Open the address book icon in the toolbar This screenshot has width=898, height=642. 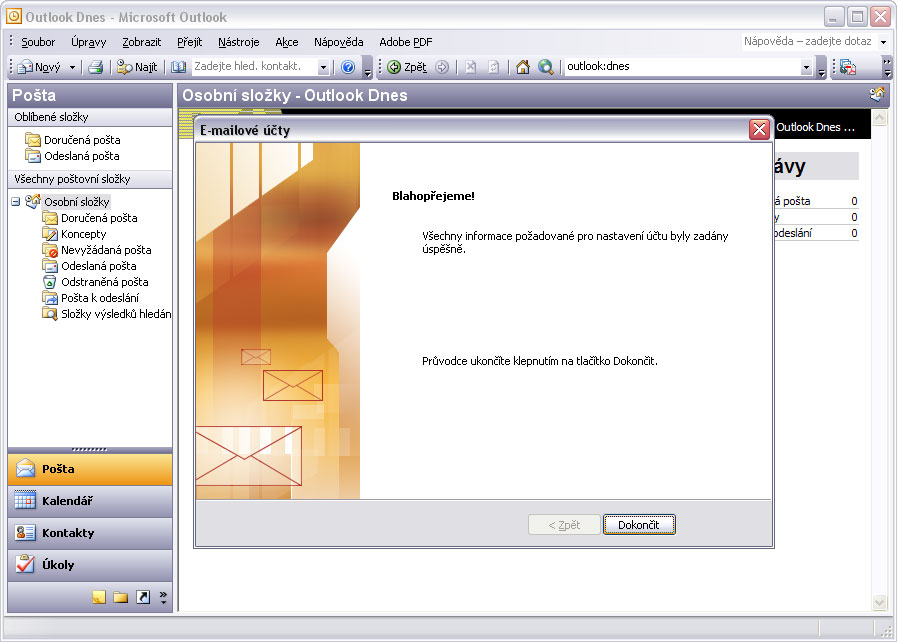click(x=178, y=67)
